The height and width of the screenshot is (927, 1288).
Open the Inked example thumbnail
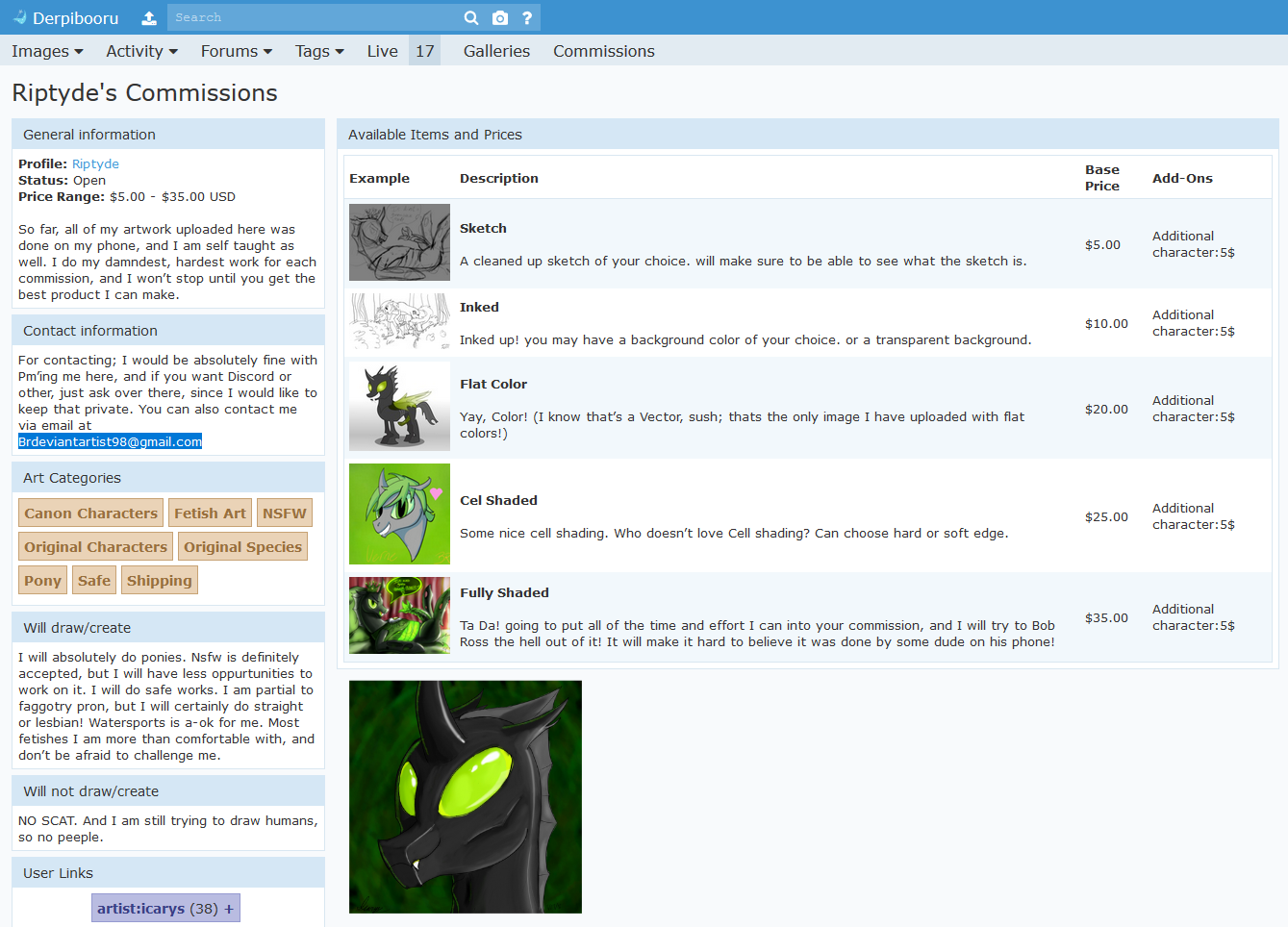pyautogui.click(x=399, y=322)
